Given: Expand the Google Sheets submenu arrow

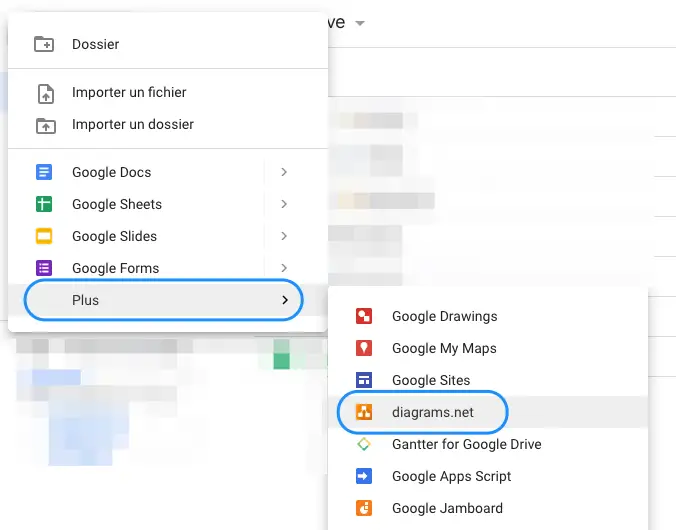Looking at the screenshot, I should [284, 204].
